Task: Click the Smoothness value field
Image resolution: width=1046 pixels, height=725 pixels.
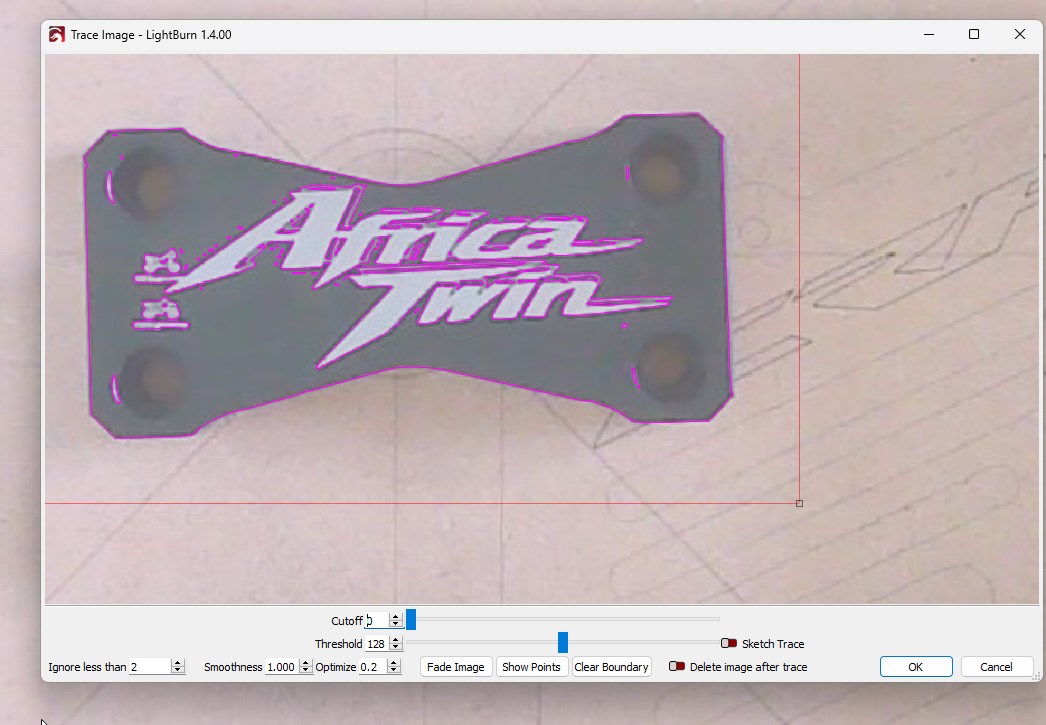Action: pos(281,667)
